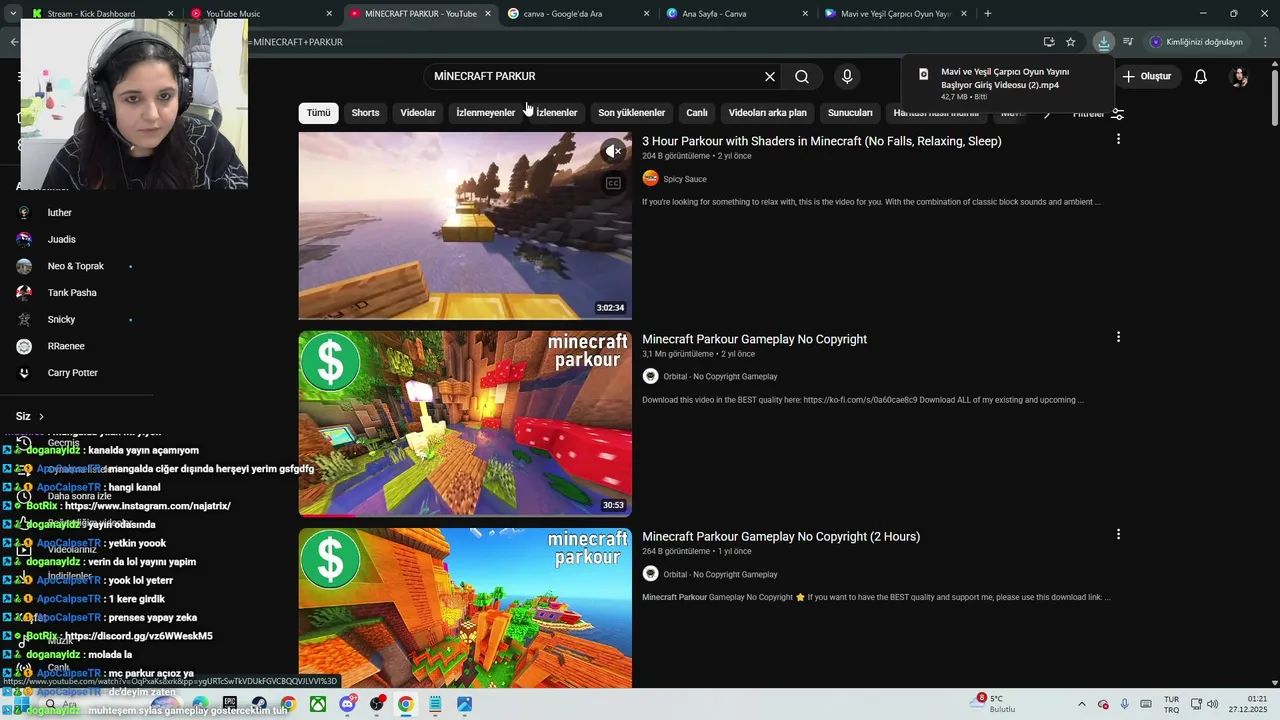
Task: Open Tank Pasha channel avatar in sidebar
Action: click(25, 293)
